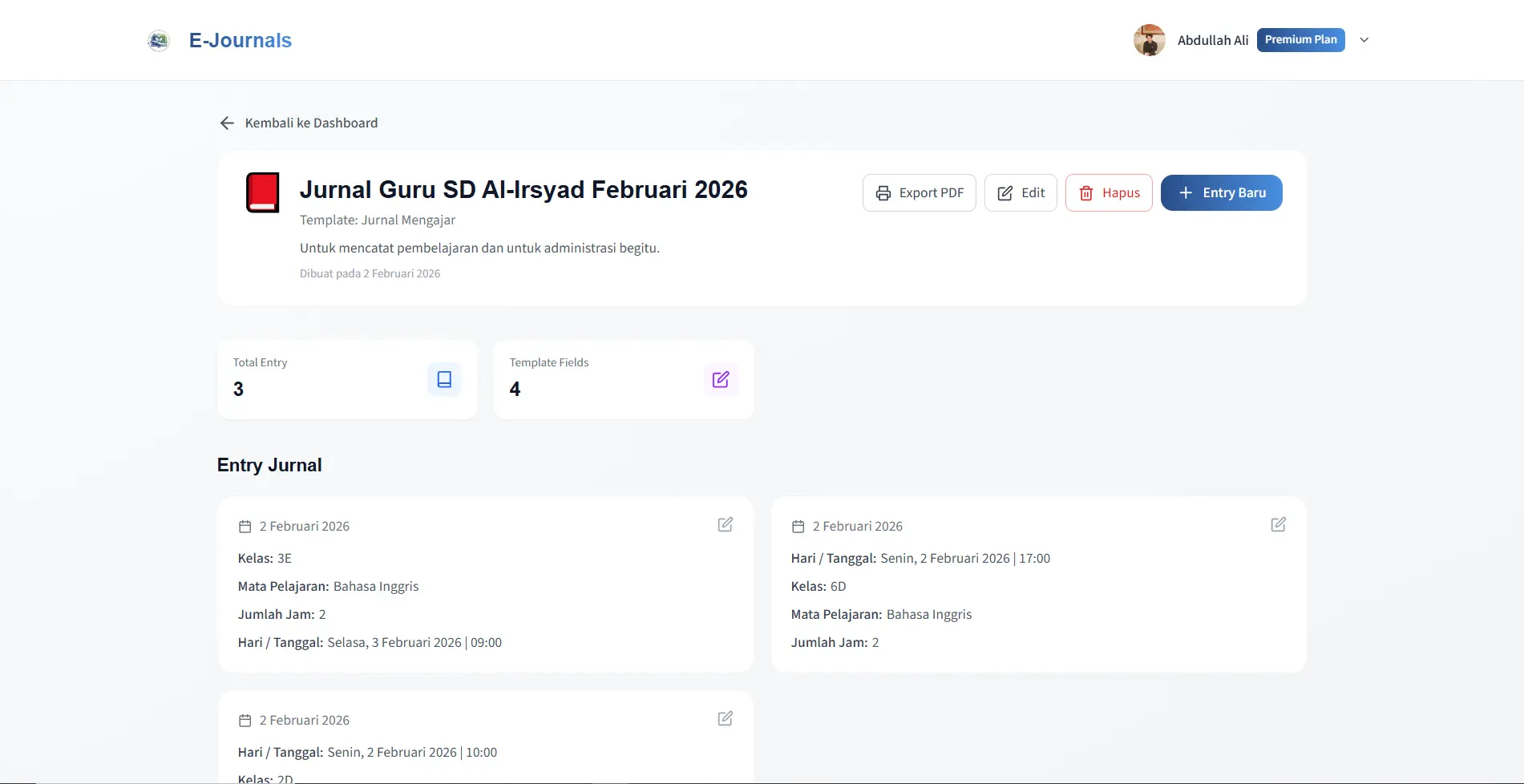This screenshot has width=1524, height=784.
Task: Click the Template Fields pencil icon
Action: pyautogui.click(x=720, y=379)
